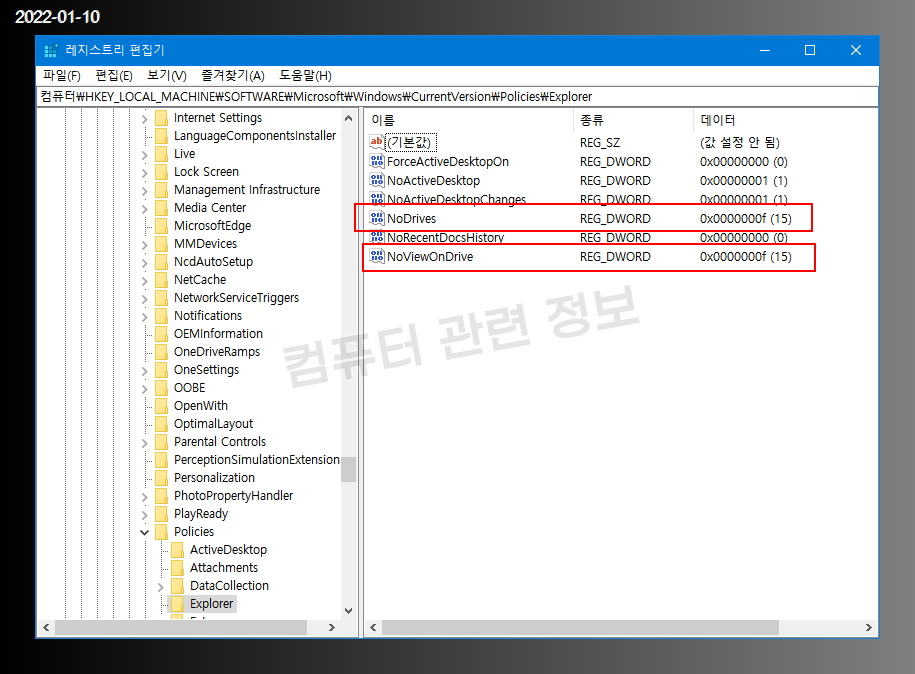Viewport: 915px width, 674px height.
Task: Select the OOBE tree key
Action: pyautogui.click(x=189, y=388)
